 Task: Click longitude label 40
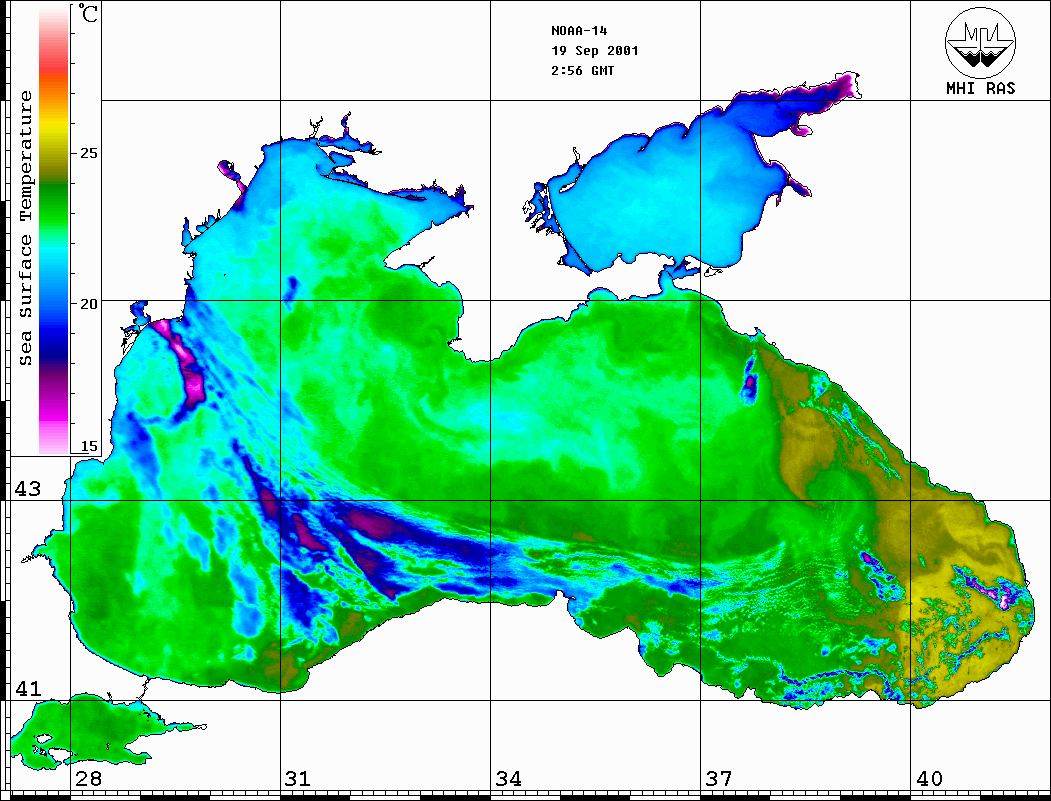[929, 779]
